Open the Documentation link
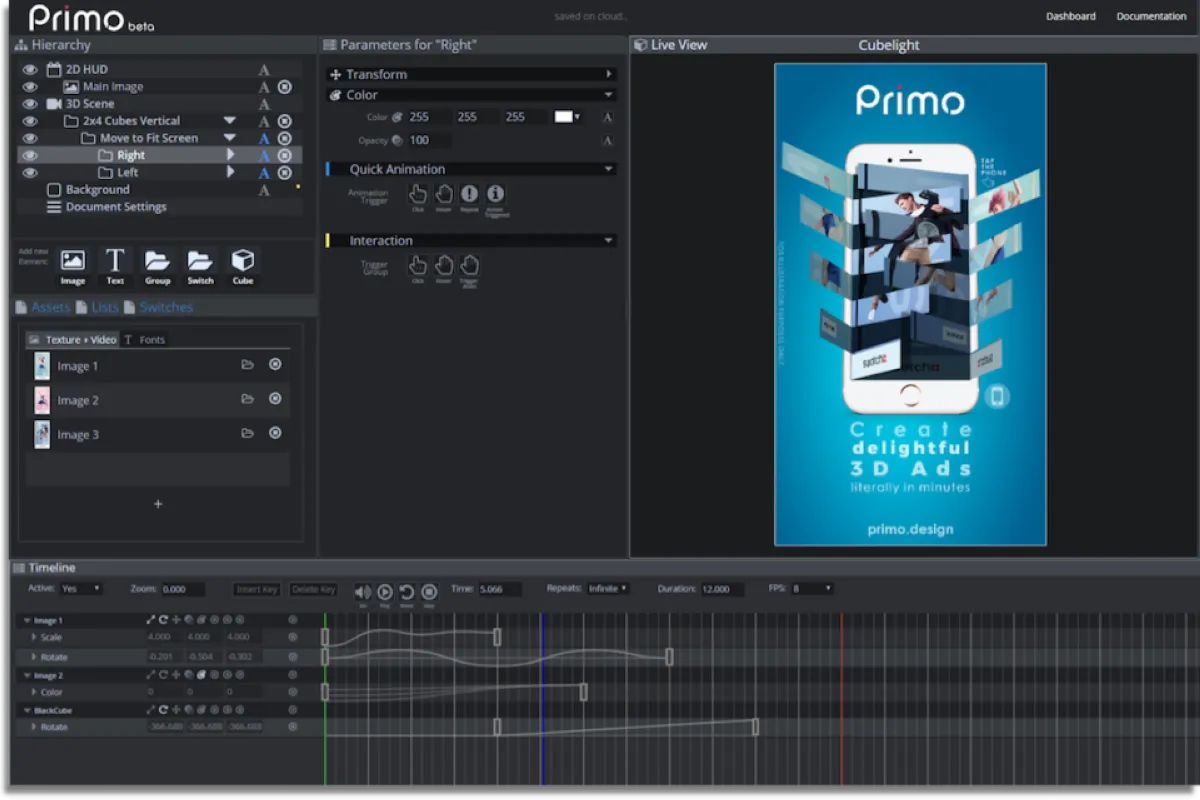Screen dimensions: 1200x800 [1150, 16]
